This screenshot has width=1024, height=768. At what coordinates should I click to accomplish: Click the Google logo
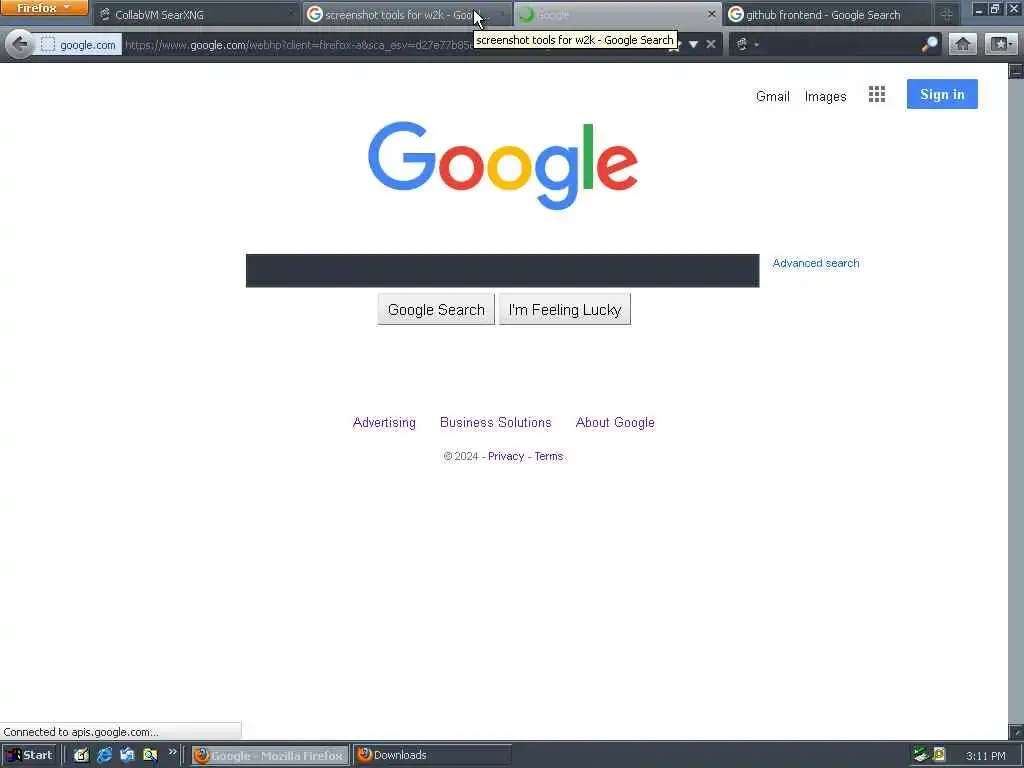pos(503,166)
